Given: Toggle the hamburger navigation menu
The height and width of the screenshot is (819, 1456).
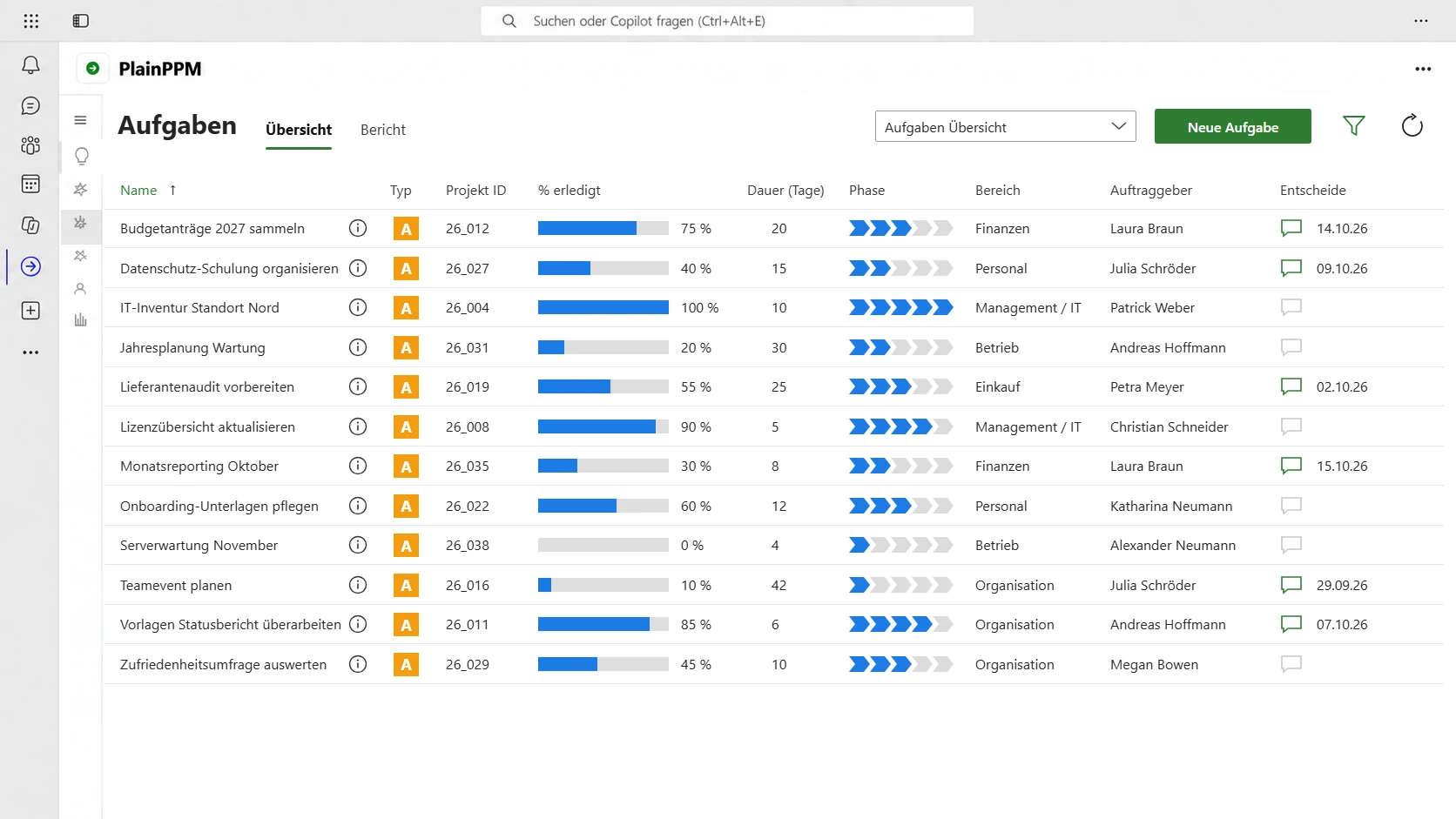Looking at the screenshot, I should tap(81, 120).
